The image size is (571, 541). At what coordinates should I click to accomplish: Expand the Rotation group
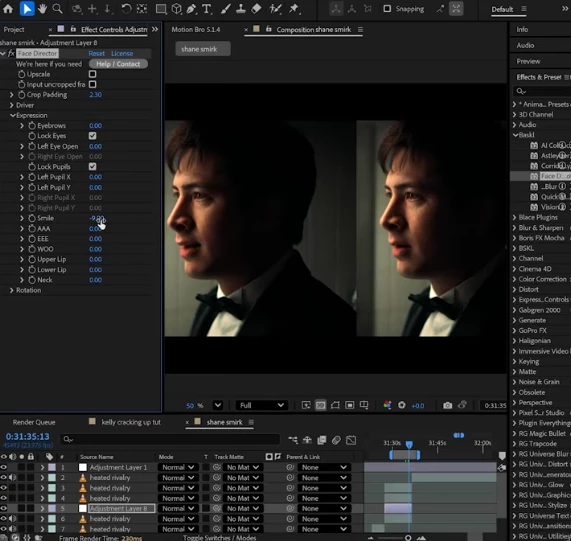tap(11, 290)
